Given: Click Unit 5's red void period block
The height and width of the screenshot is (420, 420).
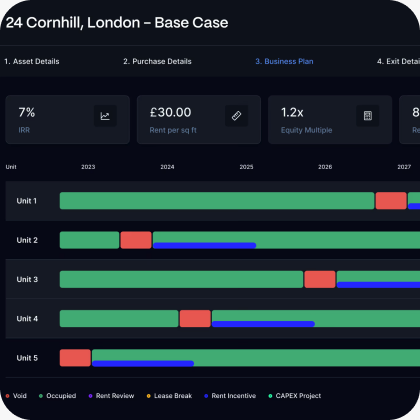Looking at the screenshot, I should point(75,358).
